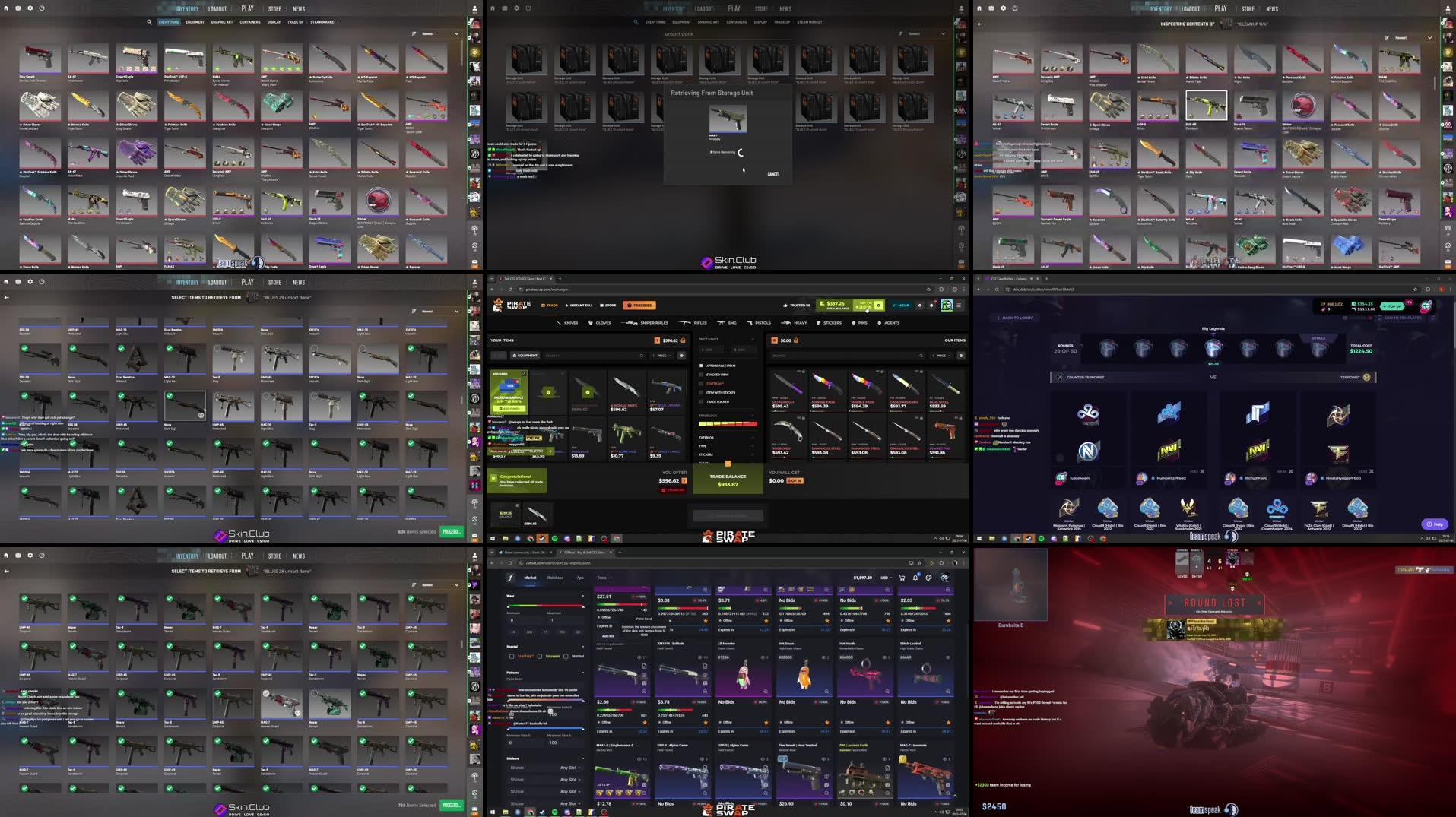Click the CSFloat logo icon
The image size is (1456, 817).
tap(509, 578)
